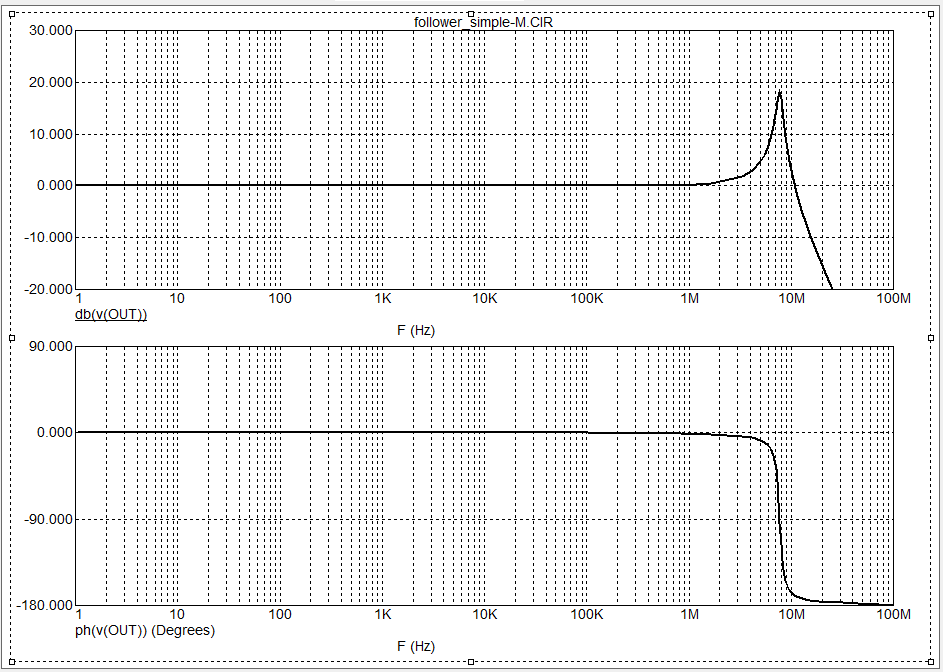The image size is (943, 672).
Task: Click the F (Hz) label under the phase plot
Action: pos(416,646)
